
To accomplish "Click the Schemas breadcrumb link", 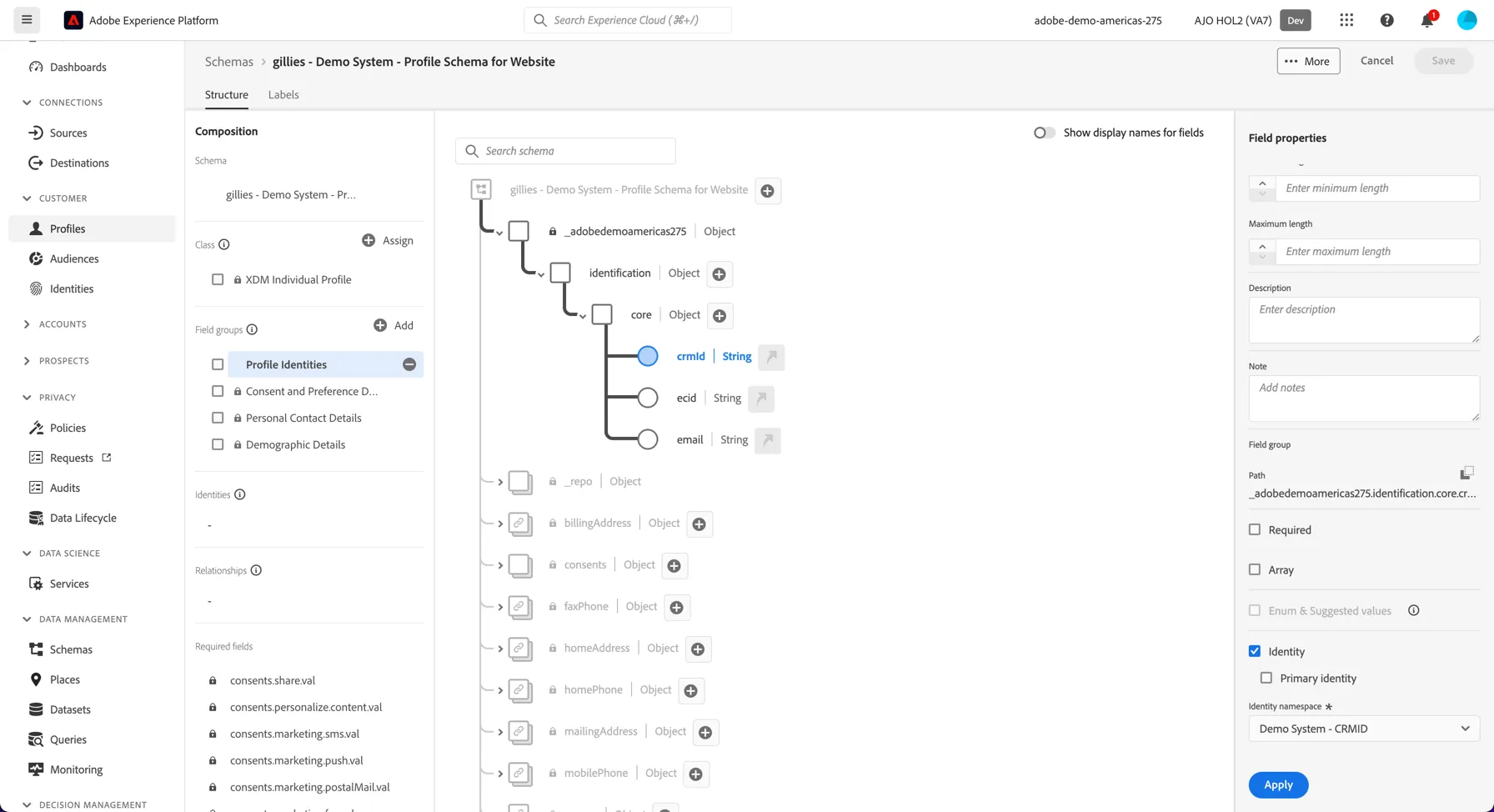I will 229,62.
